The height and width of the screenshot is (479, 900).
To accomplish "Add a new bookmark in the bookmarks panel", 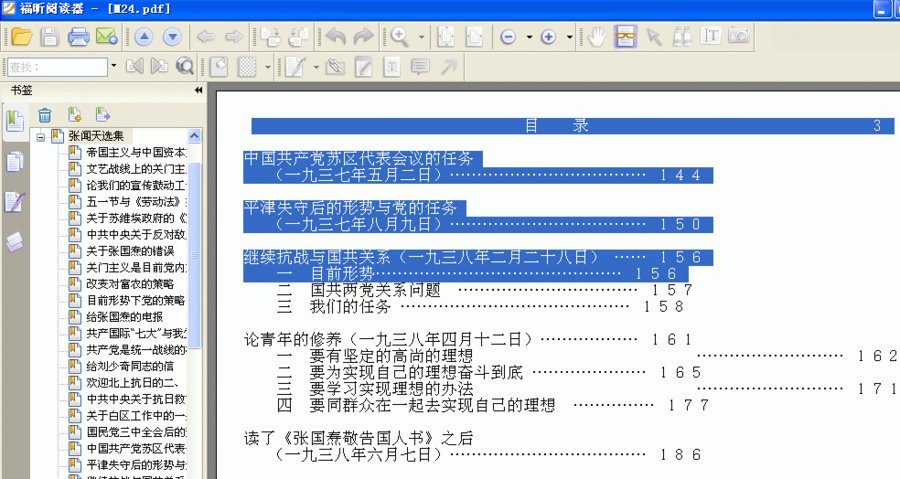I will pyautogui.click(x=75, y=115).
